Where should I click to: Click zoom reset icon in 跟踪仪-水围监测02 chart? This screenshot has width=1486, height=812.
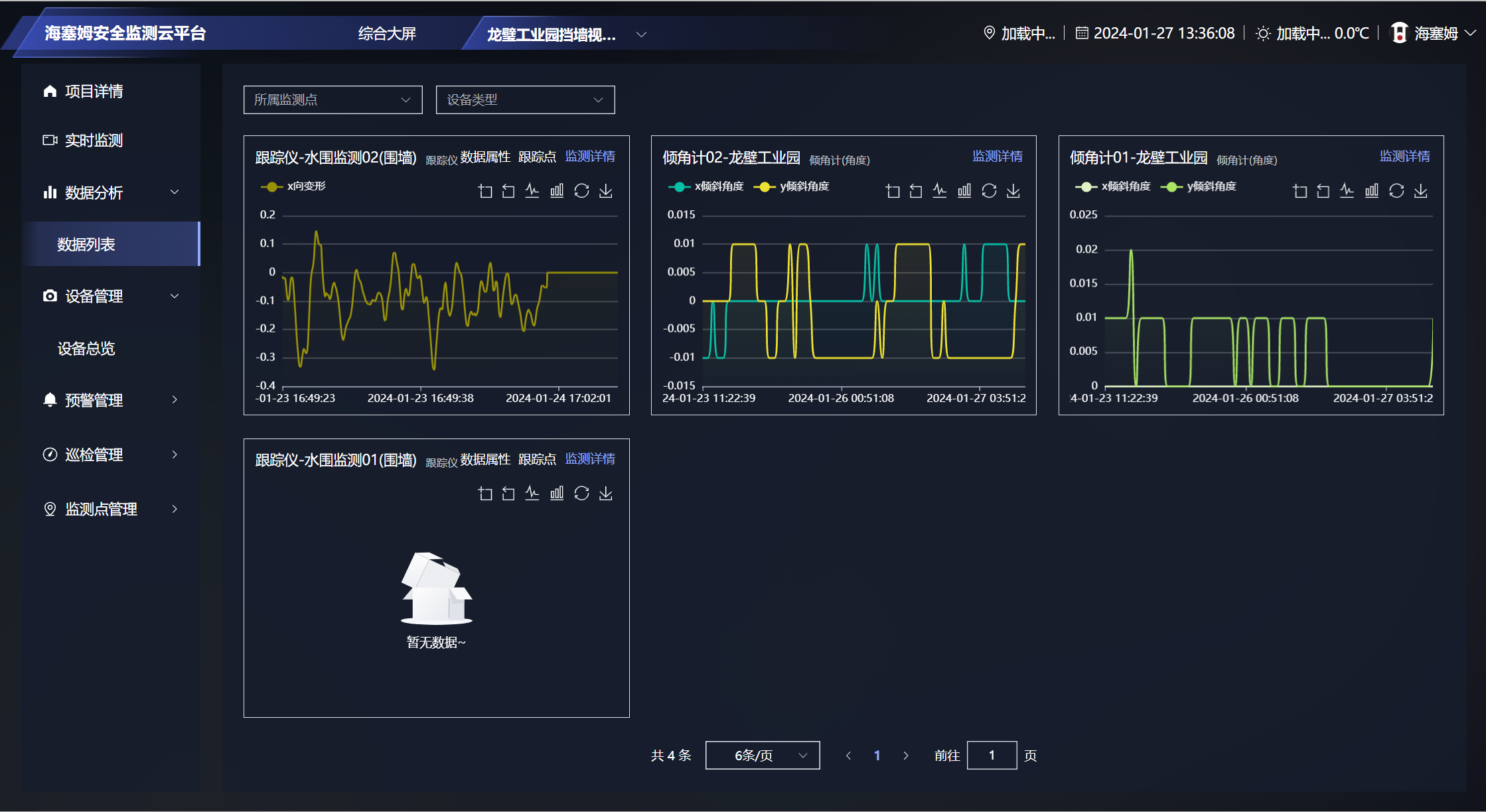point(508,191)
